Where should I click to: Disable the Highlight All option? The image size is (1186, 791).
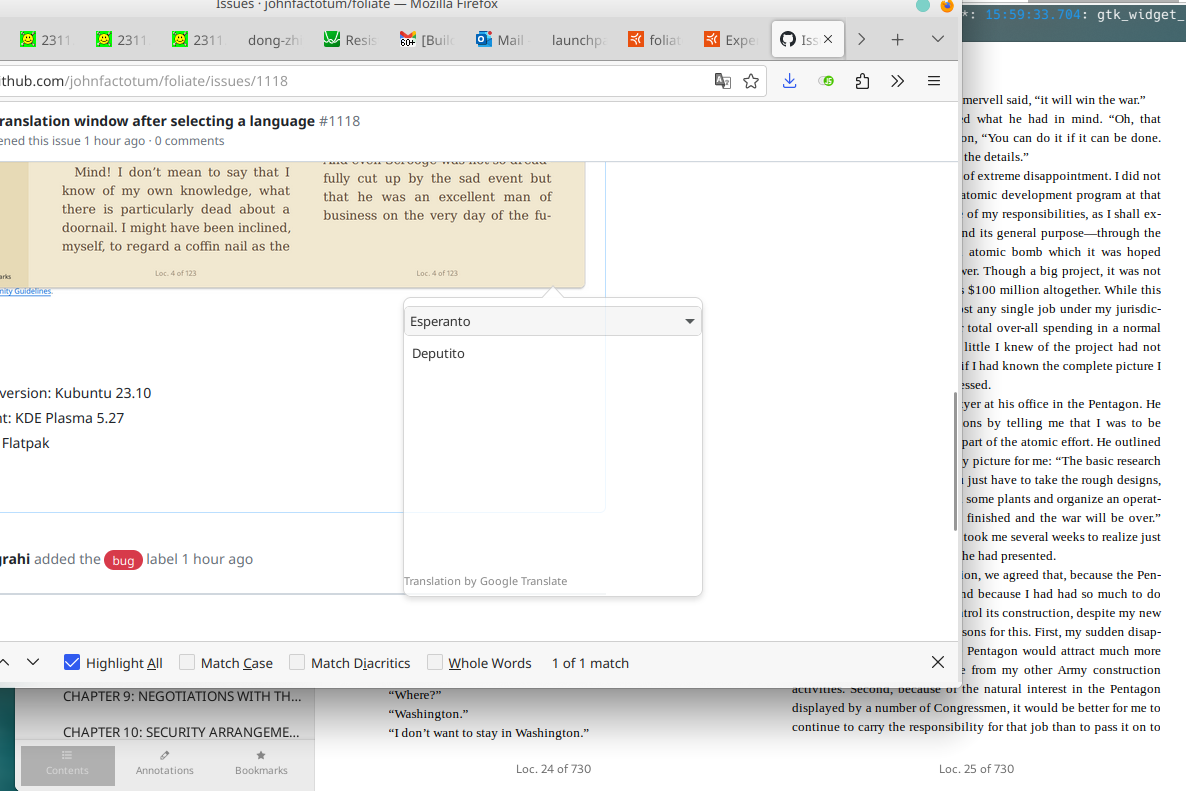pos(72,661)
